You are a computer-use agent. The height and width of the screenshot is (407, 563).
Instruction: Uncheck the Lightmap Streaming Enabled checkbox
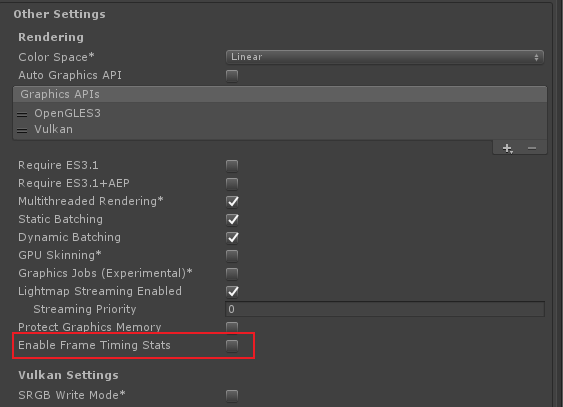tap(232, 292)
